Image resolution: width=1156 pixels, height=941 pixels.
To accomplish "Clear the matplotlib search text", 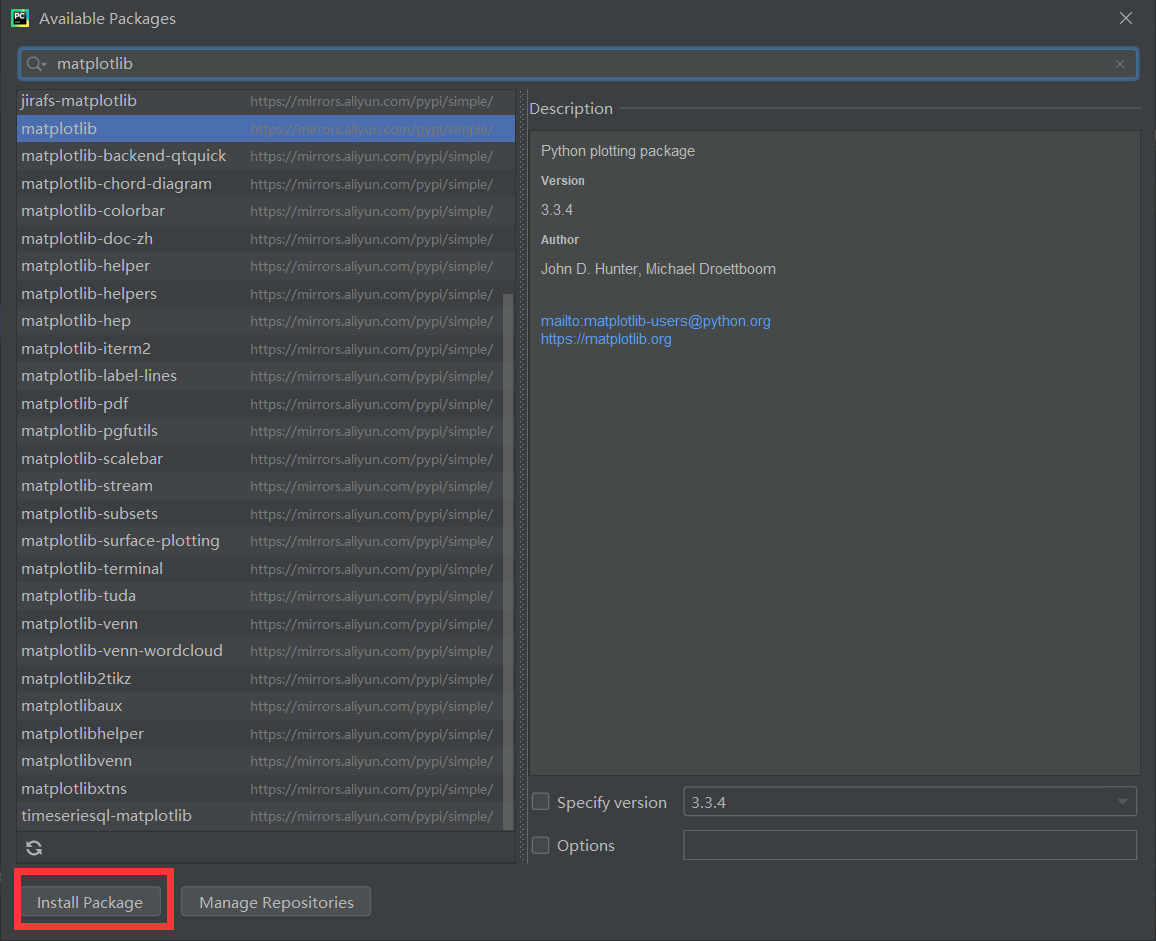I will 1119,64.
